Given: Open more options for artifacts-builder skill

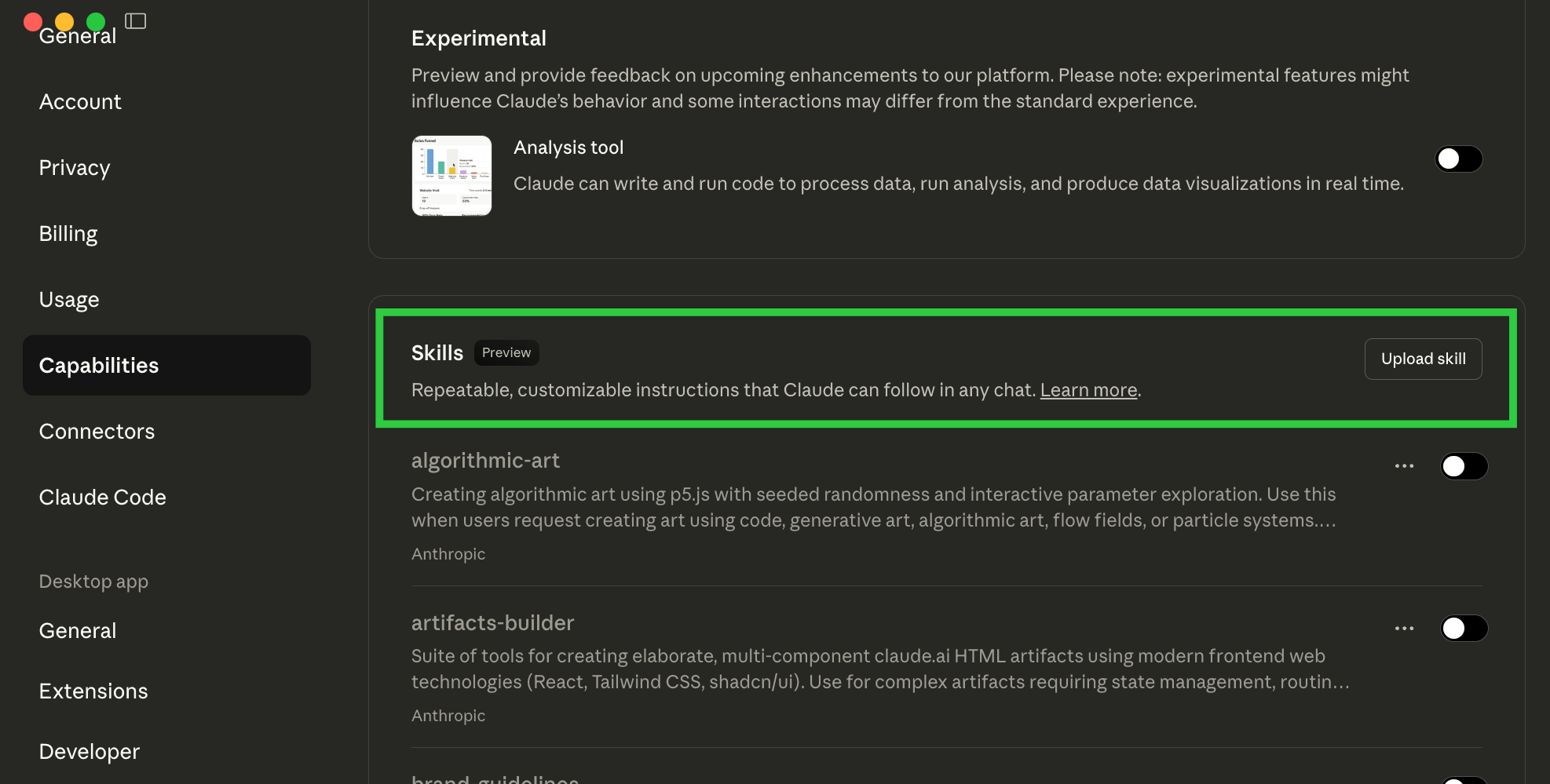Looking at the screenshot, I should (x=1404, y=629).
